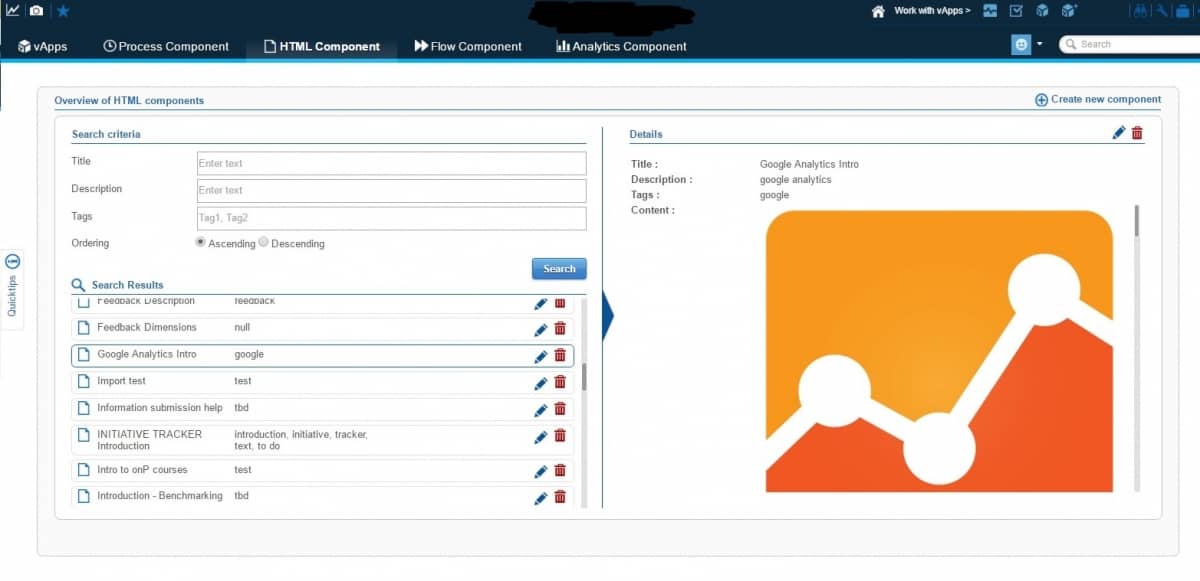This screenshot has height=581, width=1200.
Task: Delete Intro to onP courses row
Action: [560, 470]
